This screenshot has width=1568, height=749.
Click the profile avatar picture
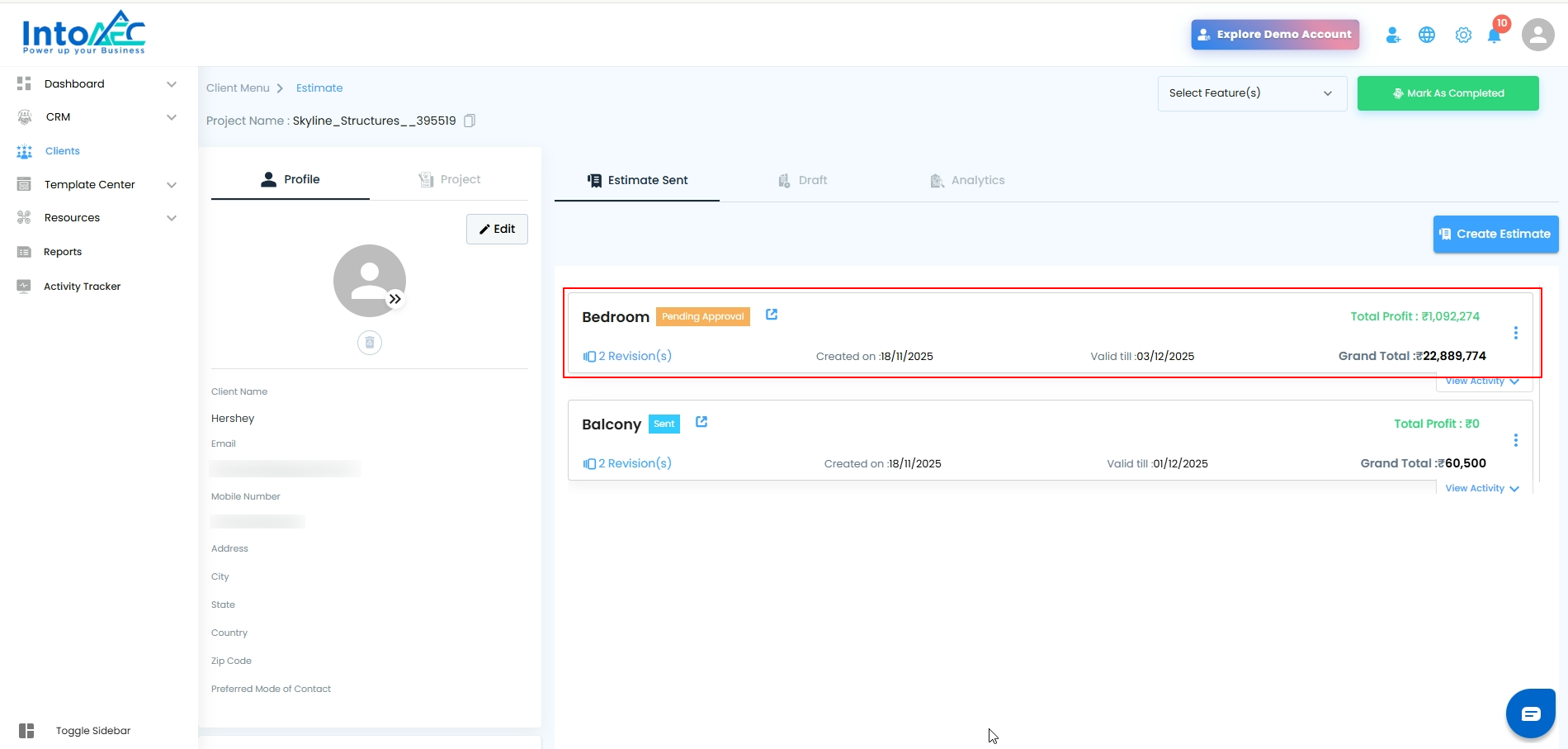click(370, 281)
